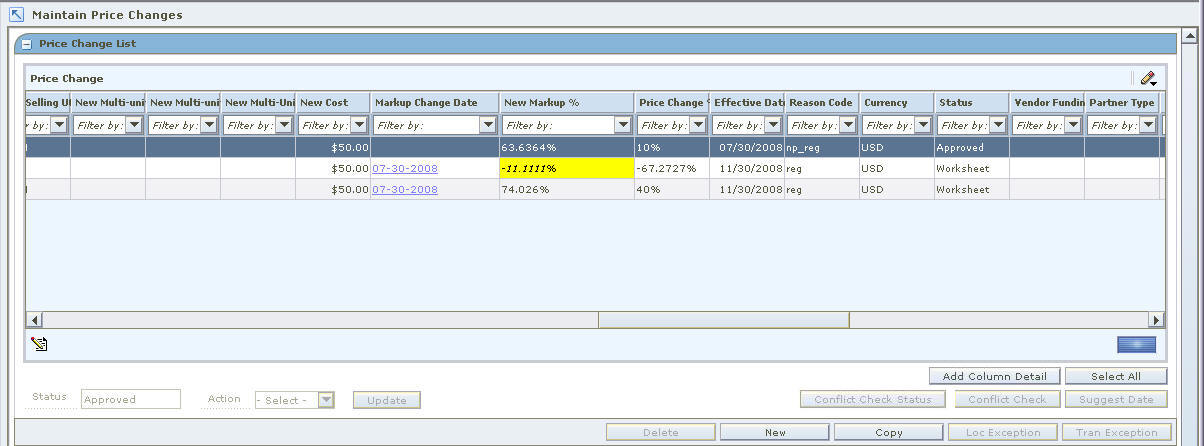Open the Action Select dropdown
This screenshot has width=1204, height=446.
326,400
